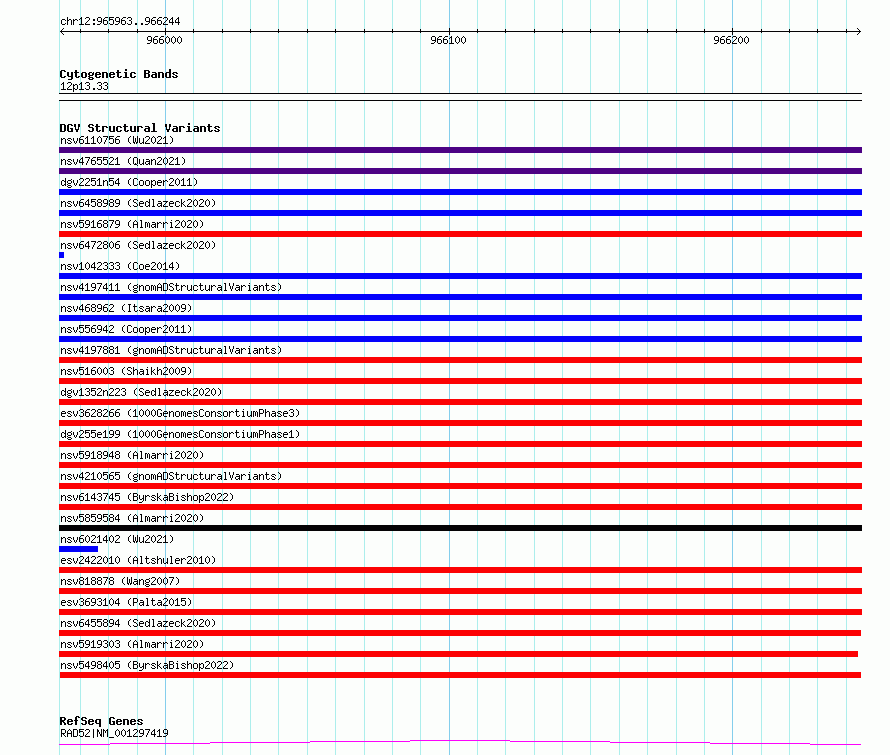Click the magenta RAD52 gene line
This screenshot has width=890, height=755.
460,742
